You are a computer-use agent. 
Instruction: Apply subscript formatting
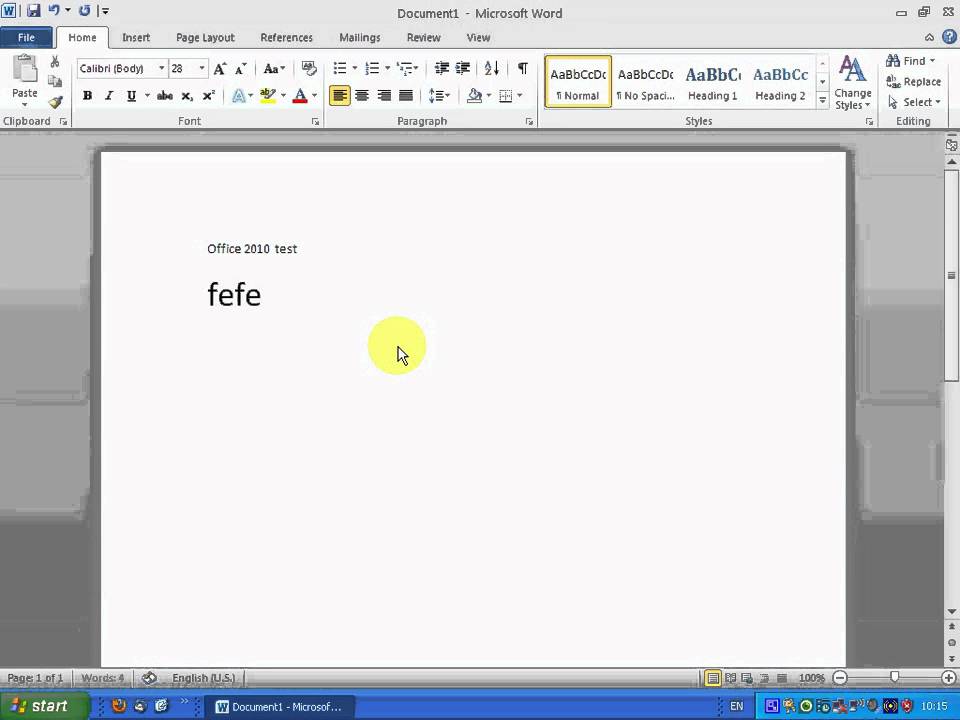[187, 96]
